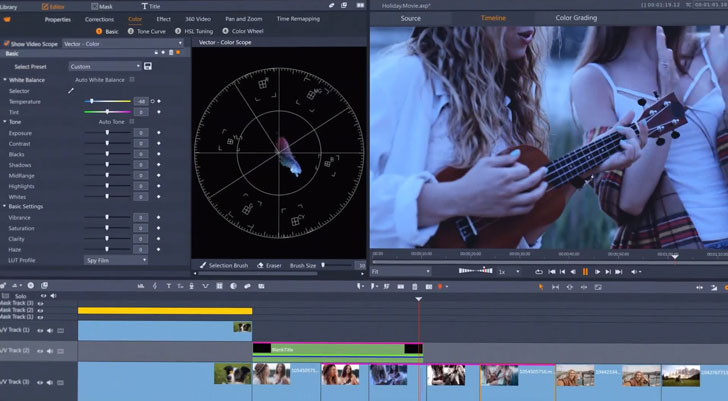Choose the Eraser tool under the scope
The image size is (728, 401).
(268, 266)
